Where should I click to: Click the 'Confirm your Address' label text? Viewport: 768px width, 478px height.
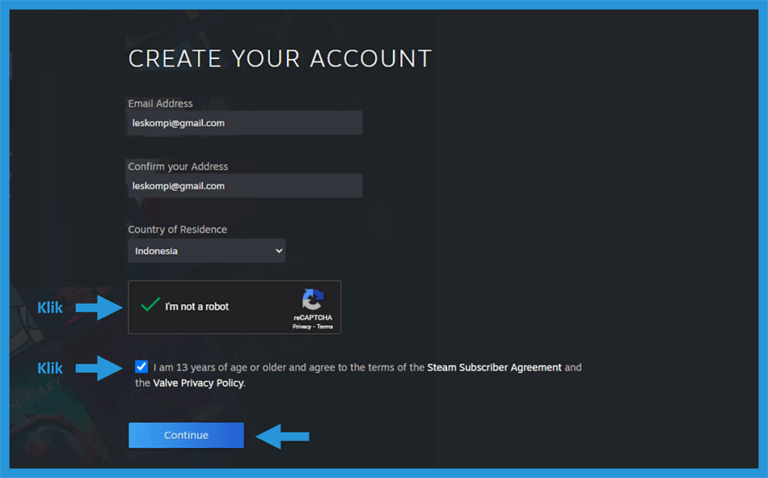pos(178,167)
